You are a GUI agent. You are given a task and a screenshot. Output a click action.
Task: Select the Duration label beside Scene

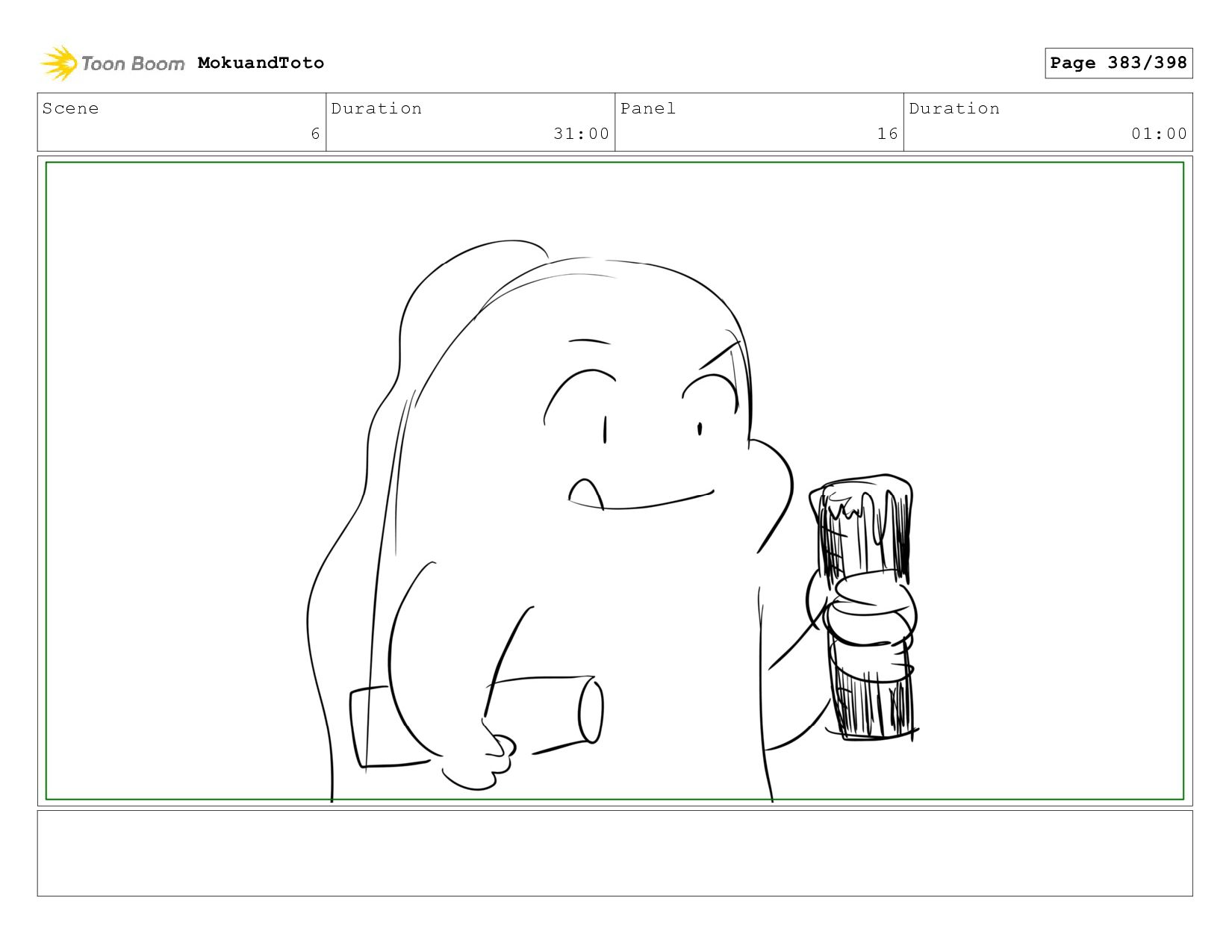tap(376, 108)
